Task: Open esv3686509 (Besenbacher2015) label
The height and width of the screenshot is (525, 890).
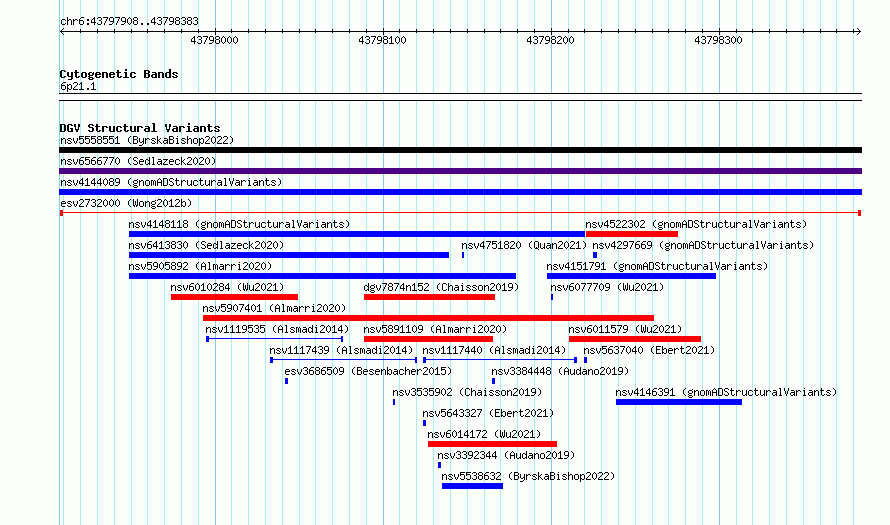Action: coord(368,371)
